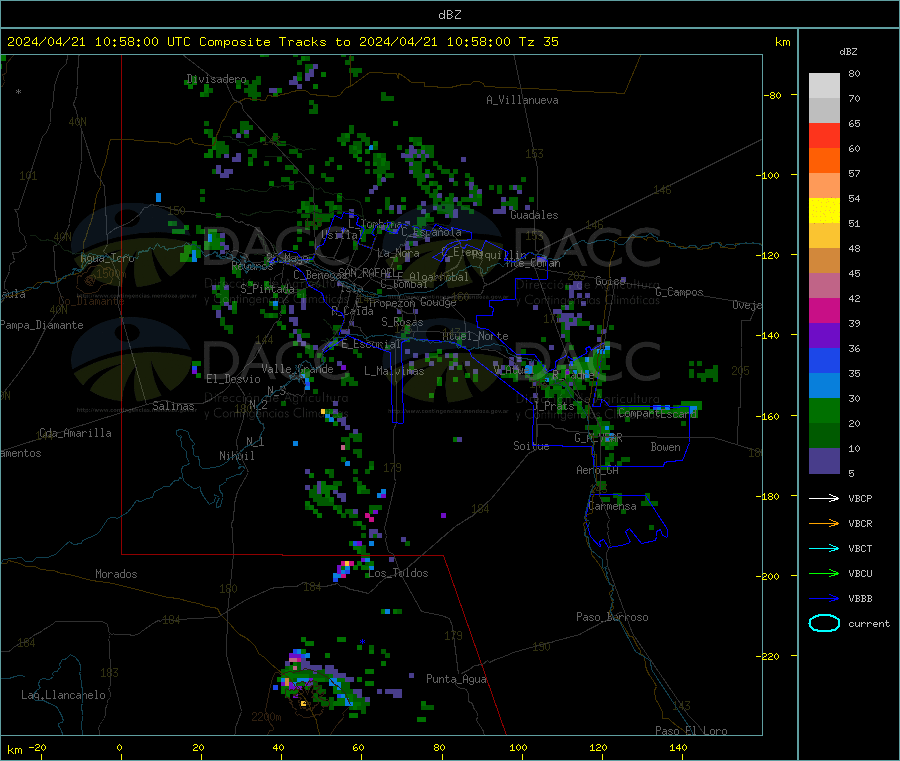This screenshot has height=761, width=900.
Task: Click the Los_Toldos map label
Action: [398, 573]
